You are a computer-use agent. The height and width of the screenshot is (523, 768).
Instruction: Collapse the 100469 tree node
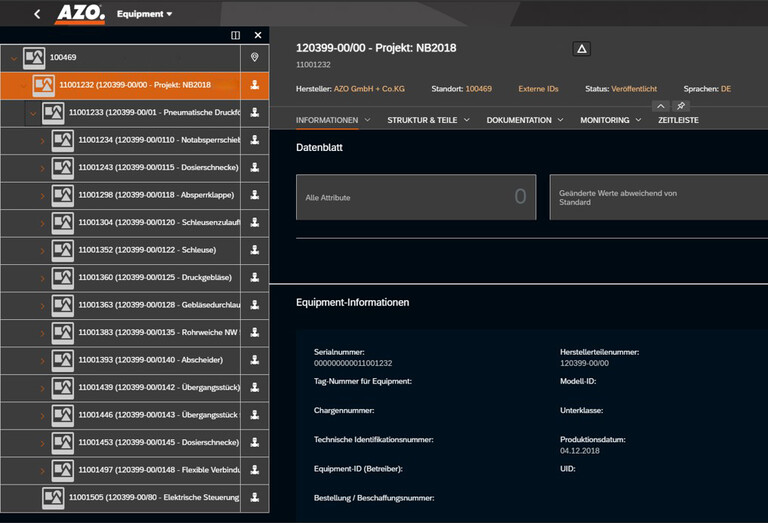(x=14, y=58)
